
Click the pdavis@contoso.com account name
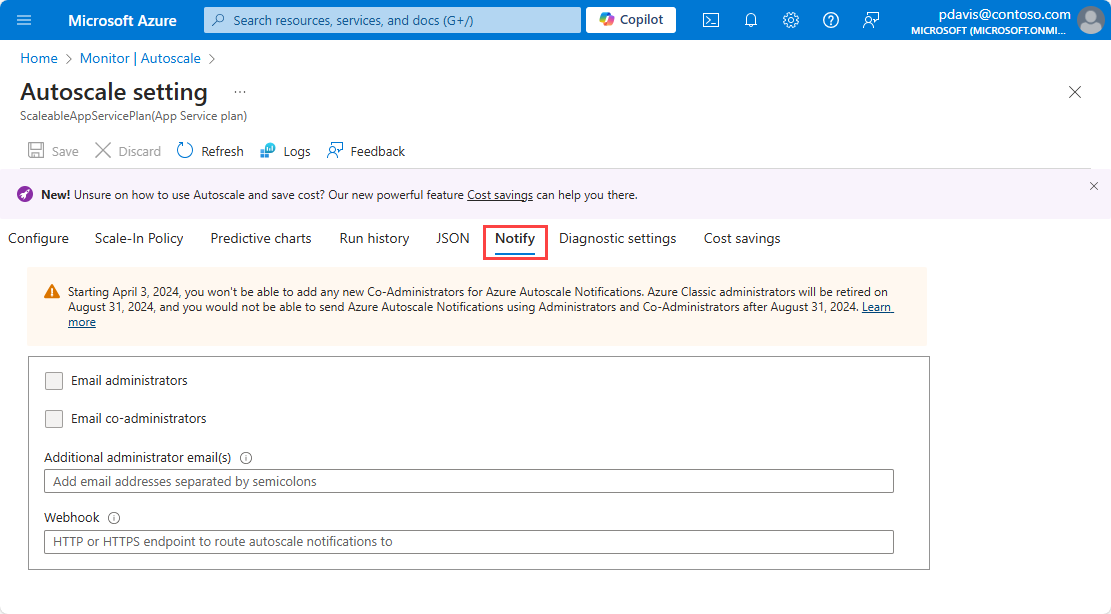1005,14
